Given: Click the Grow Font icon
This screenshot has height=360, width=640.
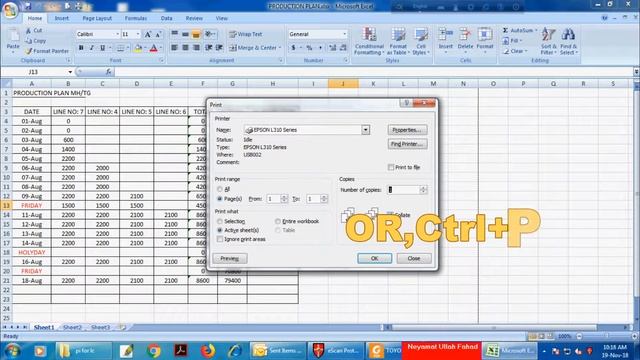Looking at the screenshot, I should pos(148,34).
